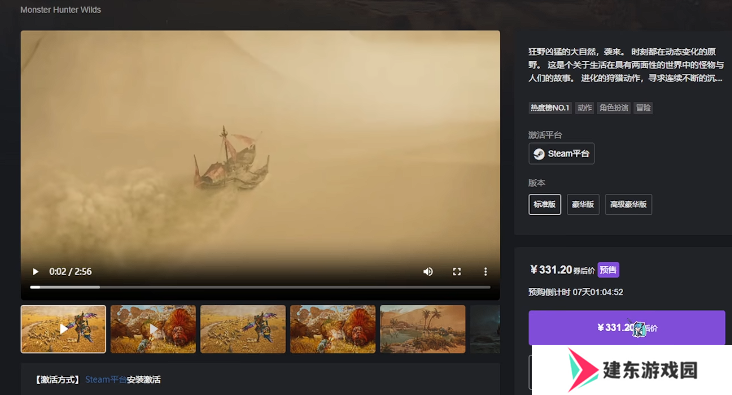View the desert oasis palm tree thumbnail
The height and width of the screenshot is (395, 732).
click(x=422, y=329)
